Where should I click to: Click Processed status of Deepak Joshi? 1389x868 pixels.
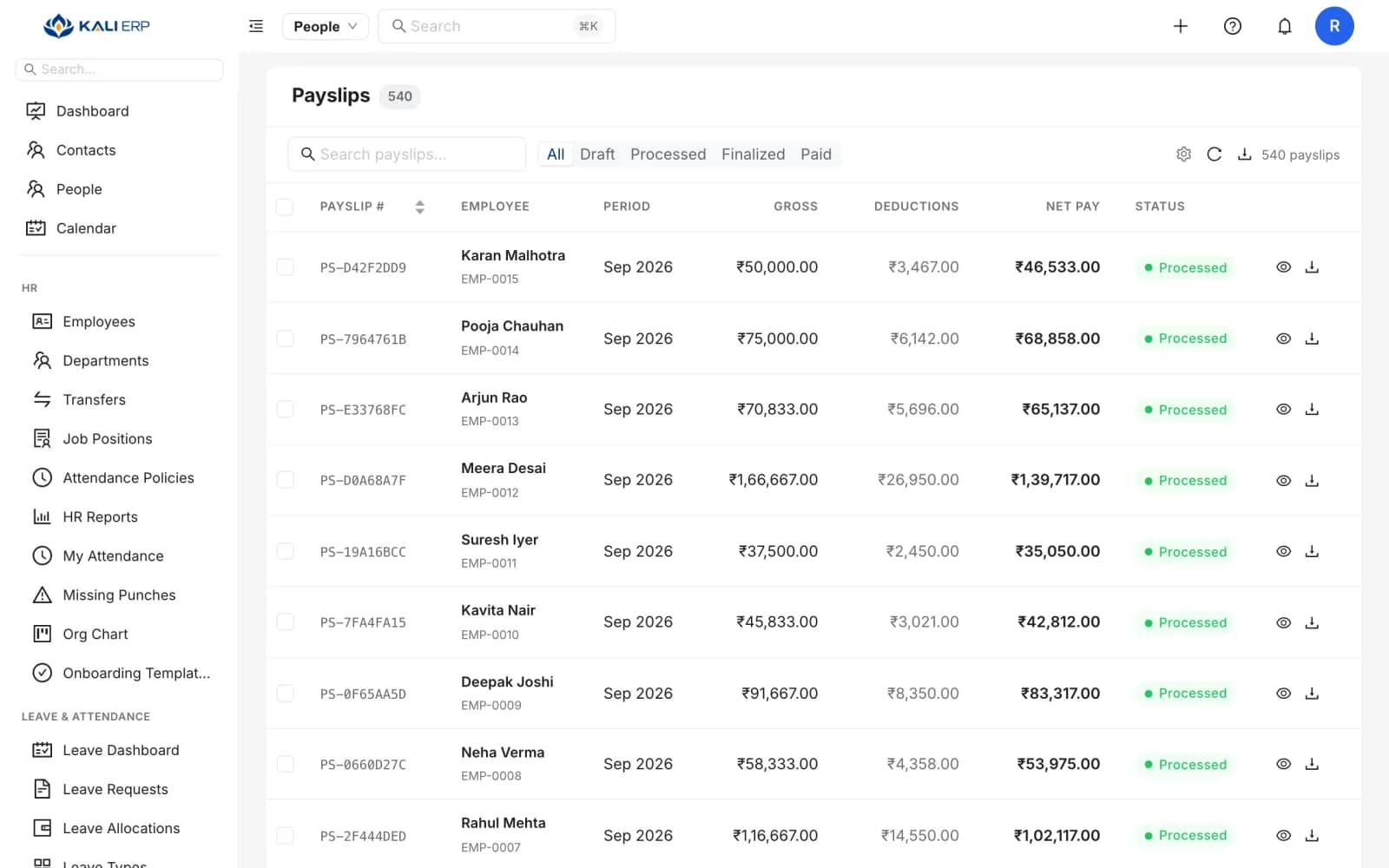1185,694
